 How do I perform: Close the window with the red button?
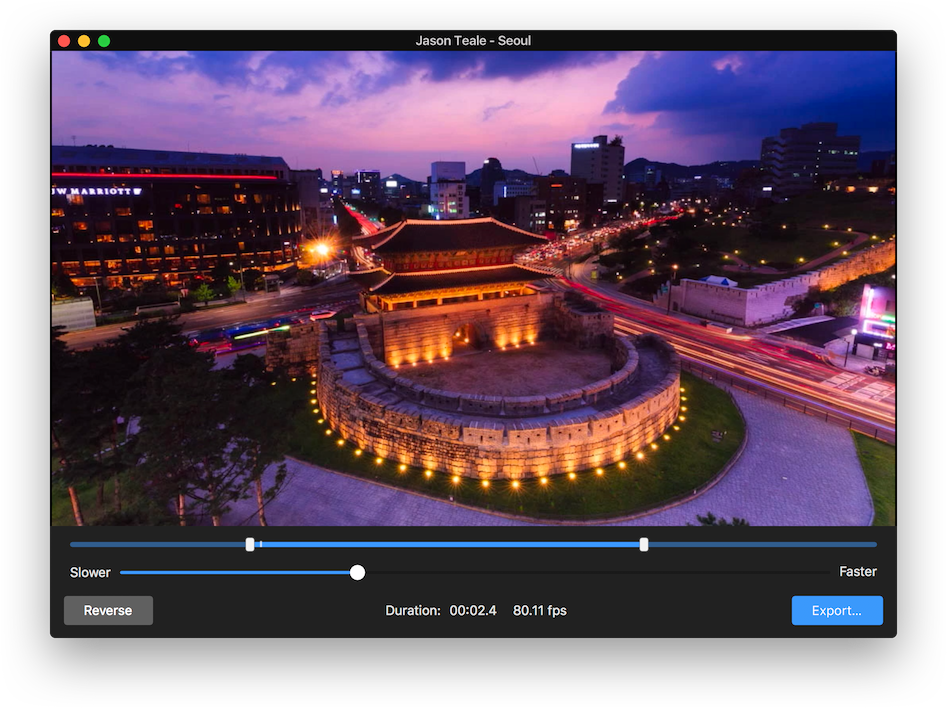pos(64,41)
